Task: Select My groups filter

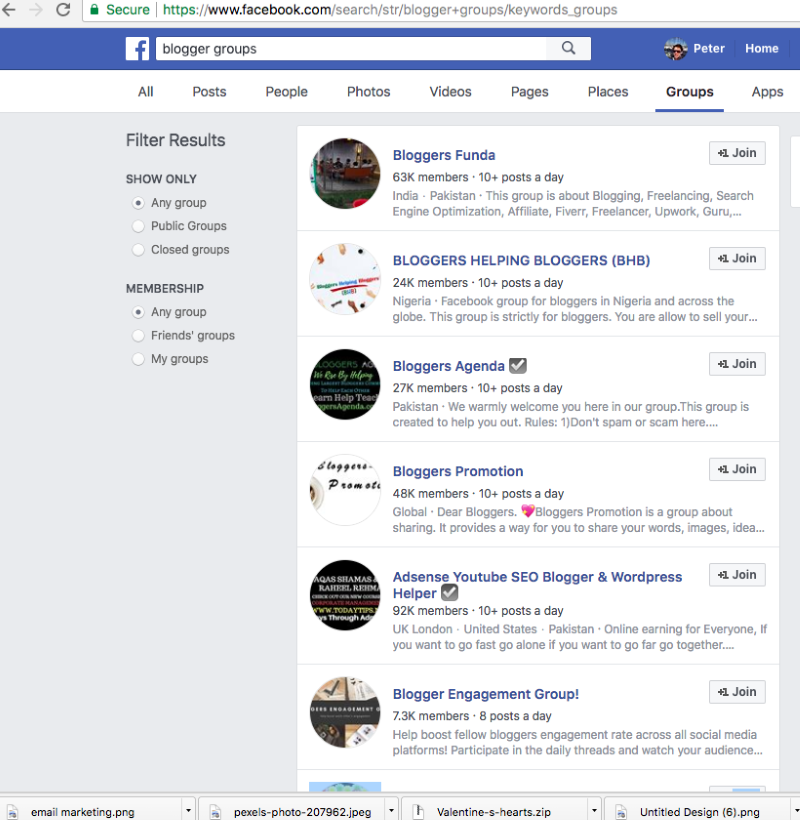Action: [x=138, y=359]
